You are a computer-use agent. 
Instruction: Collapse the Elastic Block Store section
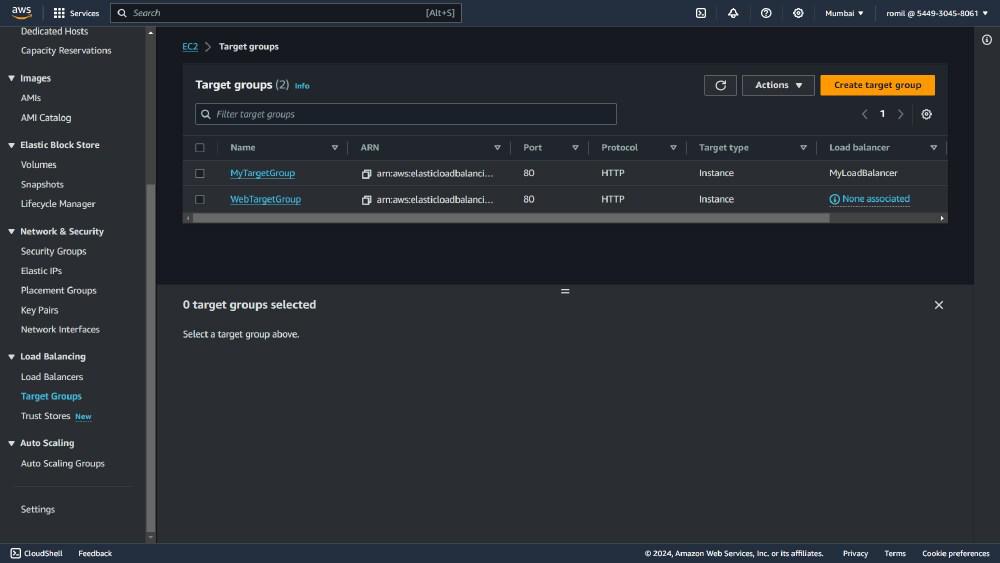(11, 145)
